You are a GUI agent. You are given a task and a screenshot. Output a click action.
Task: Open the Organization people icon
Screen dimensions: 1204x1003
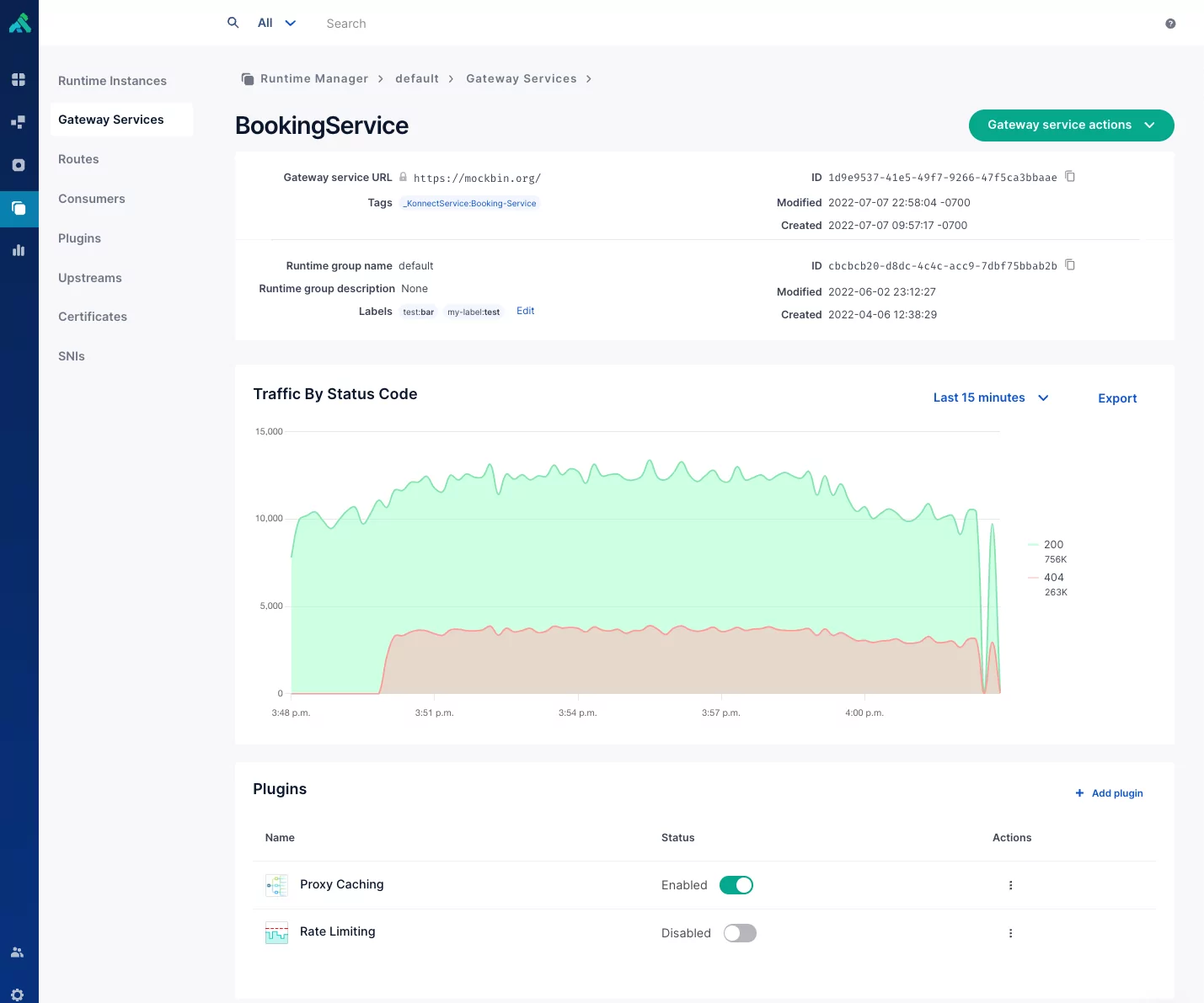18,952
